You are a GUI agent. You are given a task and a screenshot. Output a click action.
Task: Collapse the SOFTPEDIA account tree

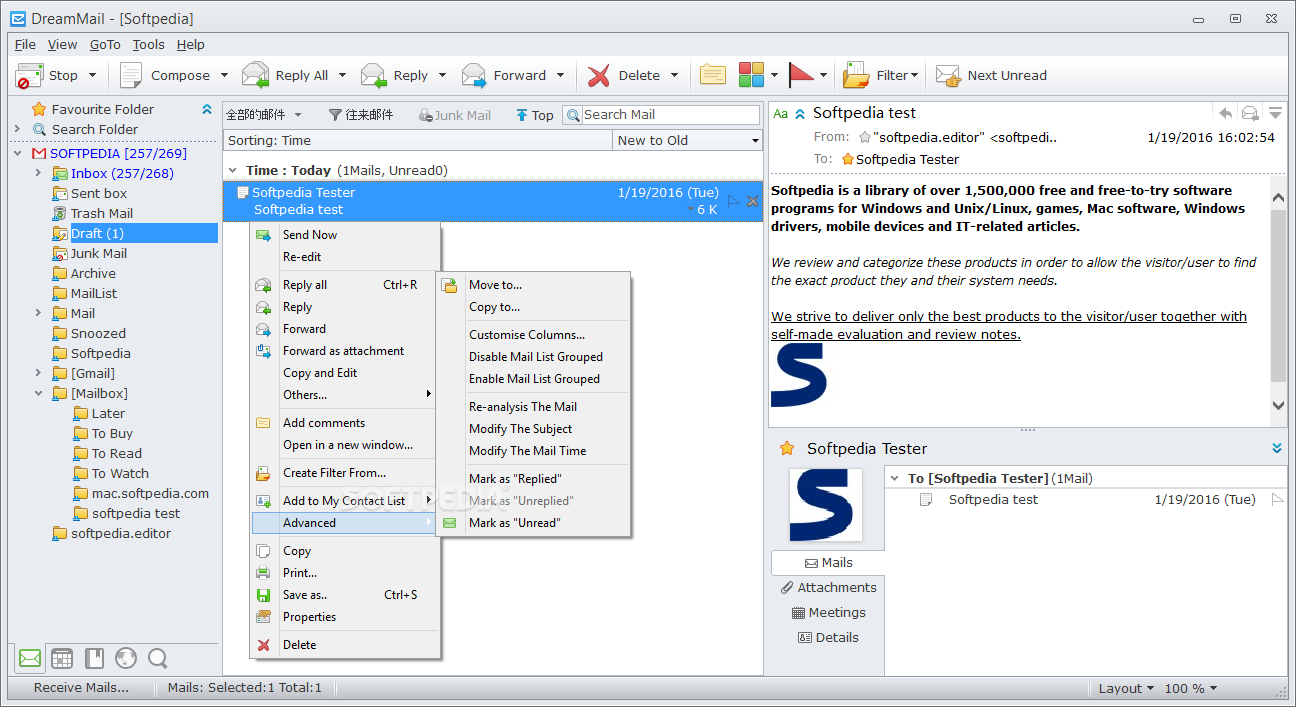[x=18, y=154]
